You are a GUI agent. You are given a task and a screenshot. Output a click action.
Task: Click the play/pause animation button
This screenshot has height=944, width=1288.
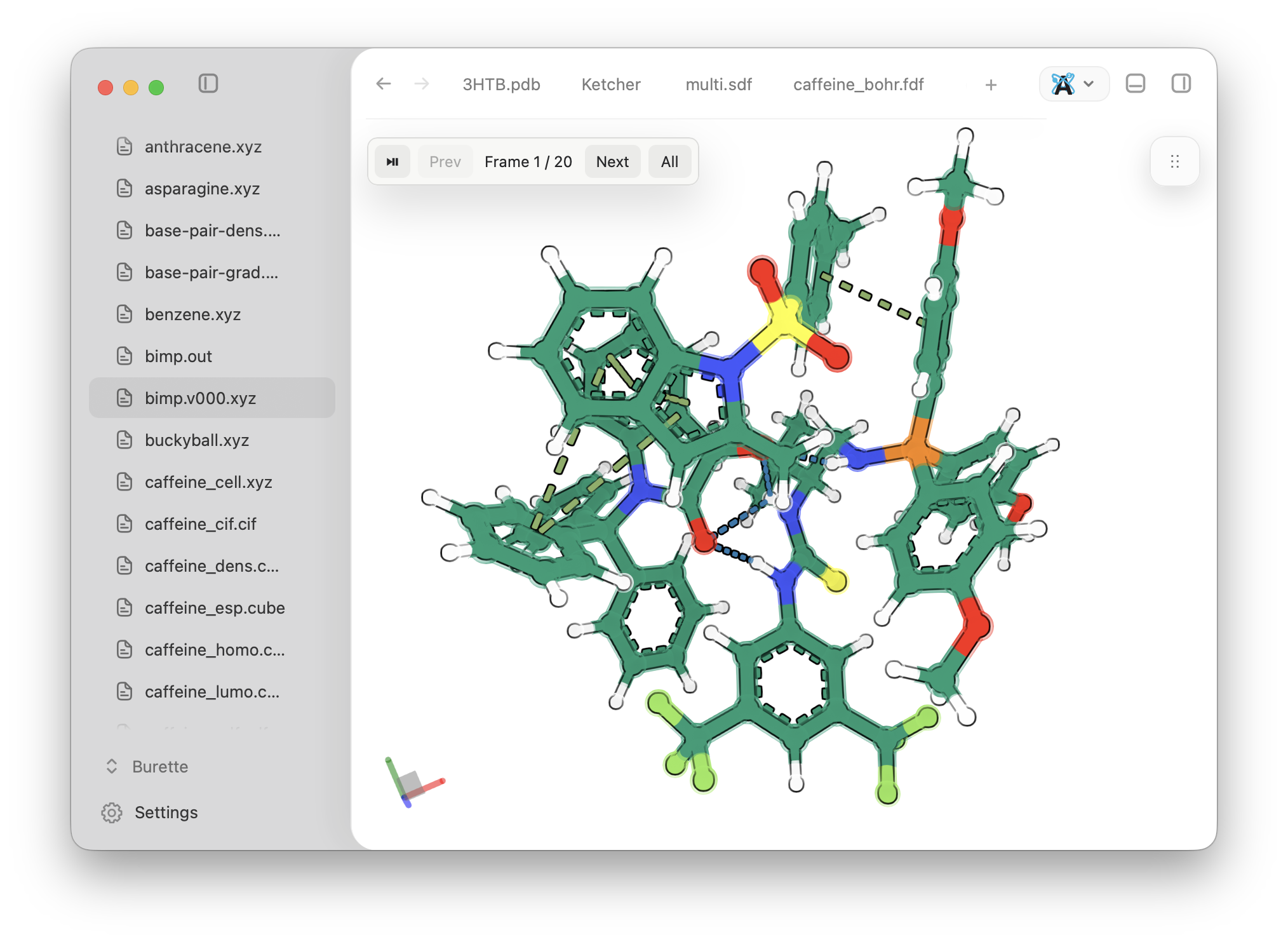[x=392, y=162]
